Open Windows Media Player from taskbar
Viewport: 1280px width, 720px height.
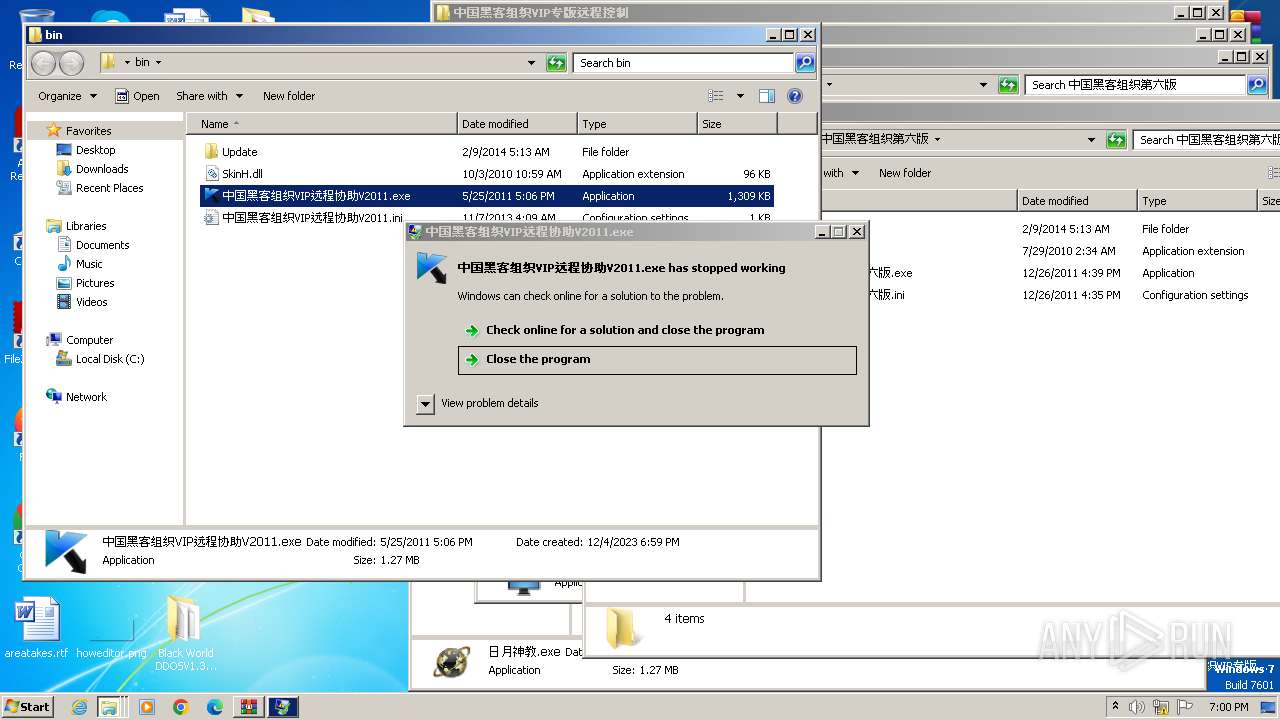click(x=147, y=707)
